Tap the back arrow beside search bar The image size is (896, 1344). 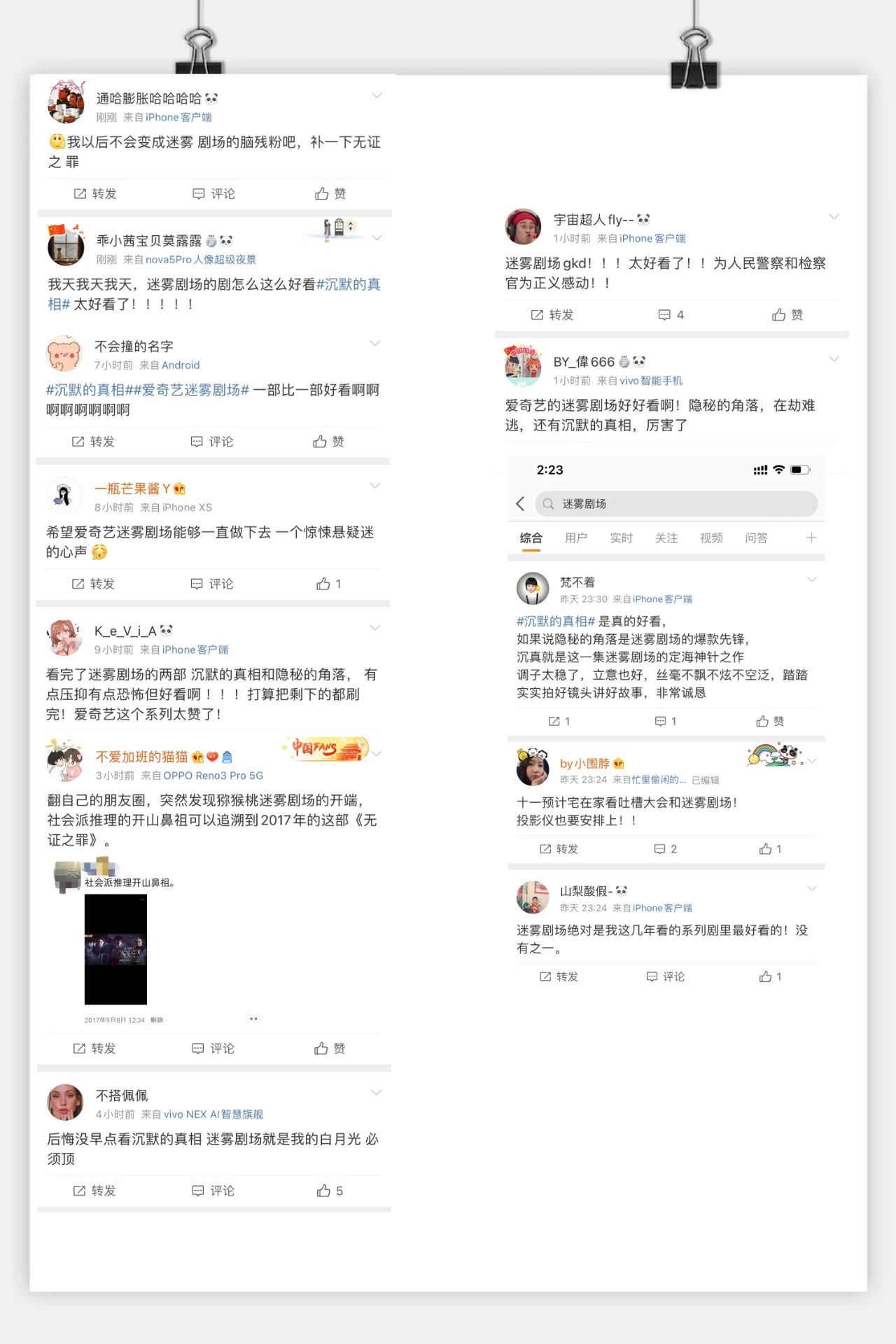(x=520, y=503)
